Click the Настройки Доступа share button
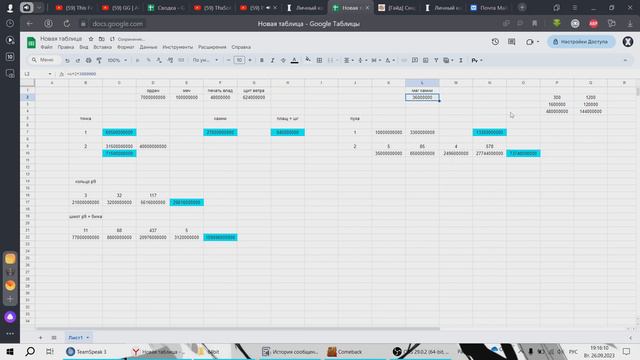640x360 pixels. (x=581, y=42)
